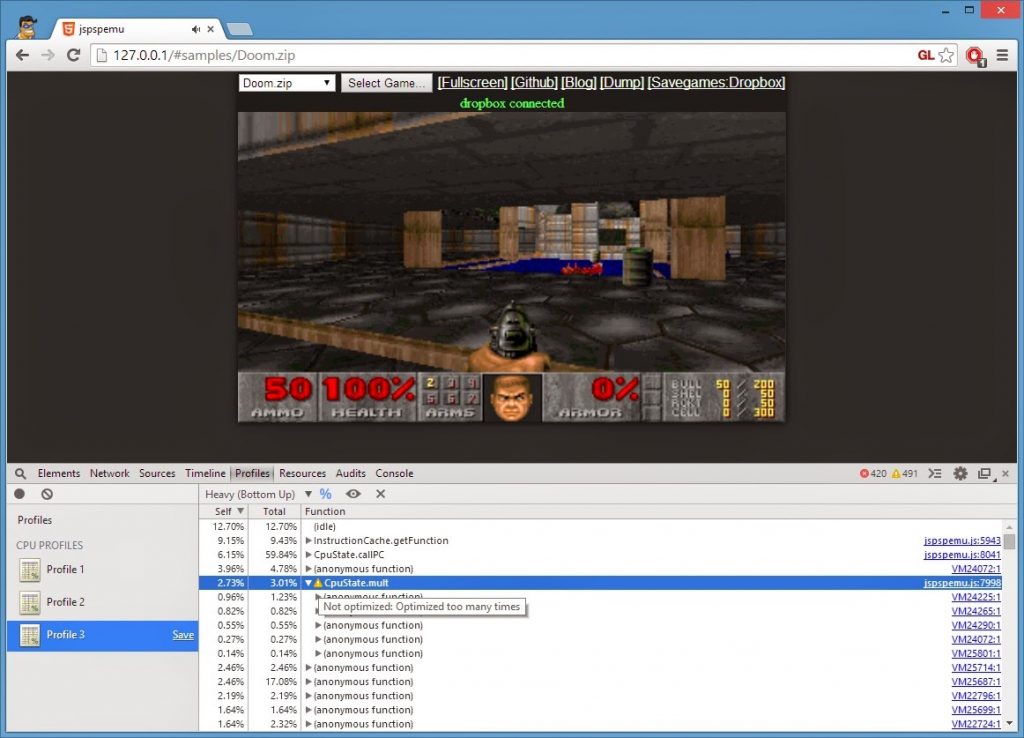Click the DevTools search magnifier icon
This screenshot has width=1024, height=738.
[20, 474]
